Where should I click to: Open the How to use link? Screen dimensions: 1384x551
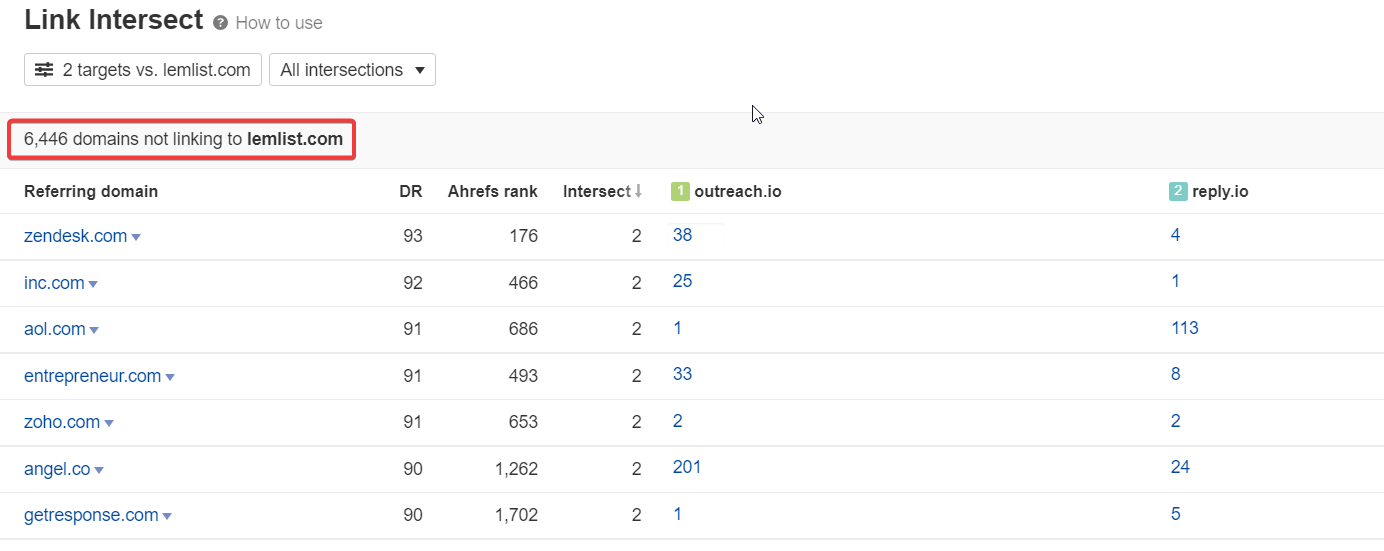[x=279, y=22]
